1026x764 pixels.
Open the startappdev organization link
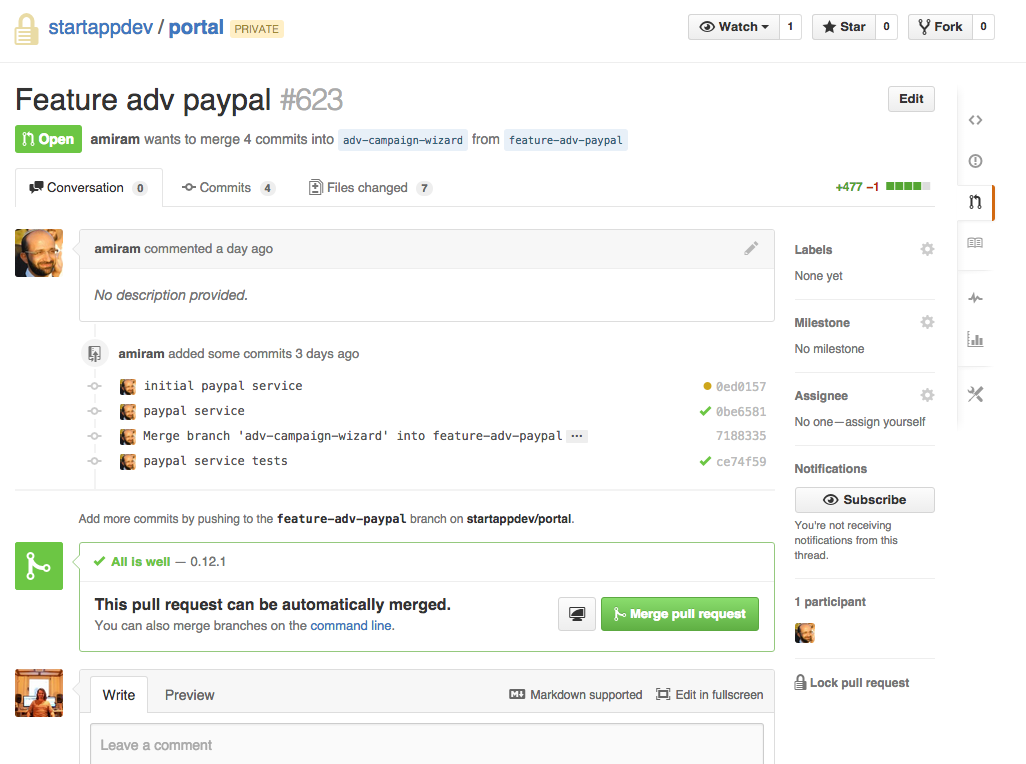(101, 27)
